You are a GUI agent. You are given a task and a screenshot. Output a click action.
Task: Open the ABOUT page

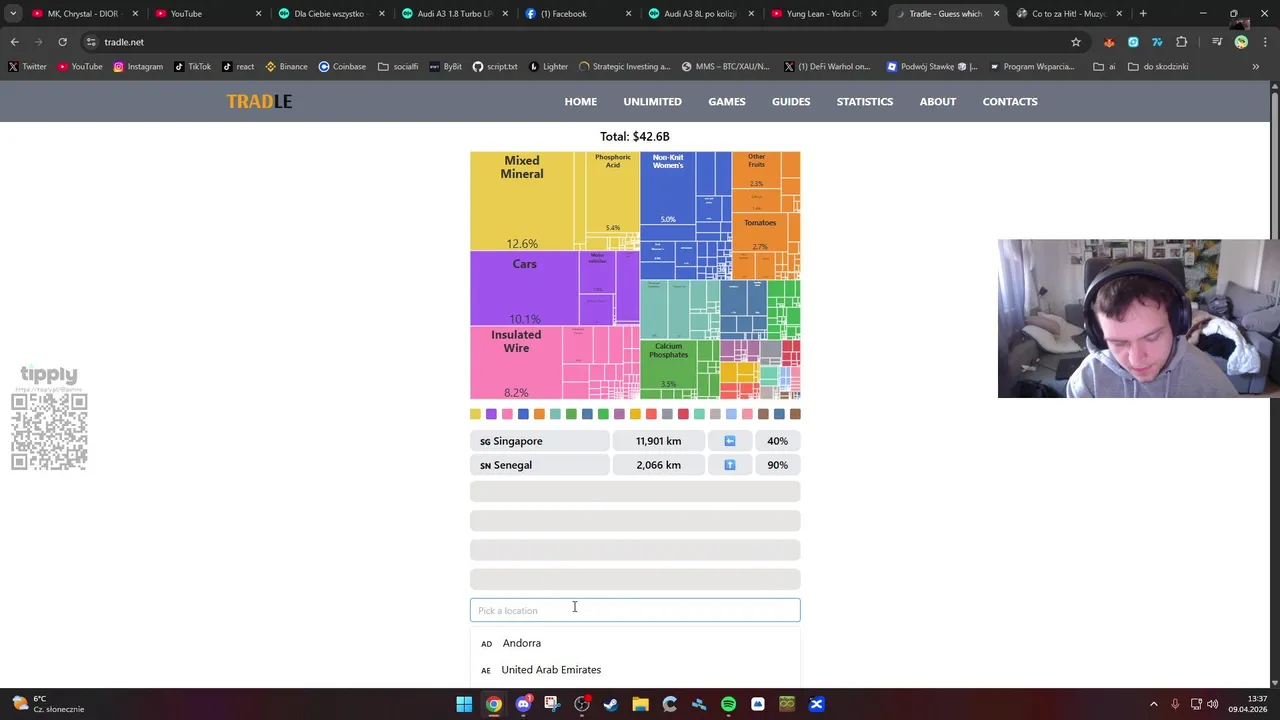(x=938, y=101)
